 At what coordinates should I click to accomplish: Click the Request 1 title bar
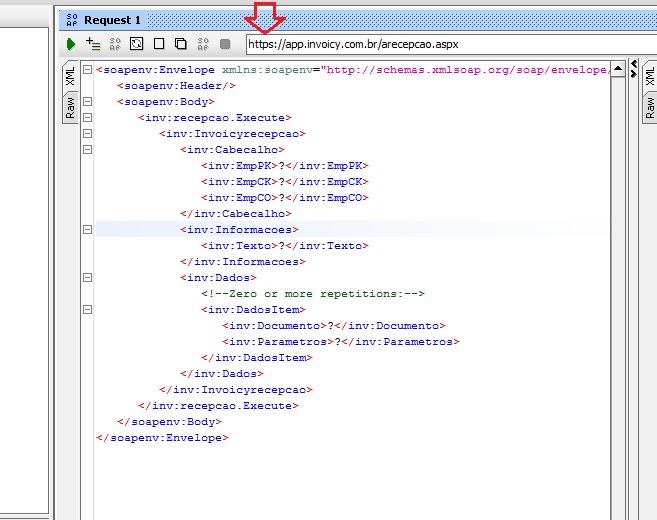click(x=300, y=20)
